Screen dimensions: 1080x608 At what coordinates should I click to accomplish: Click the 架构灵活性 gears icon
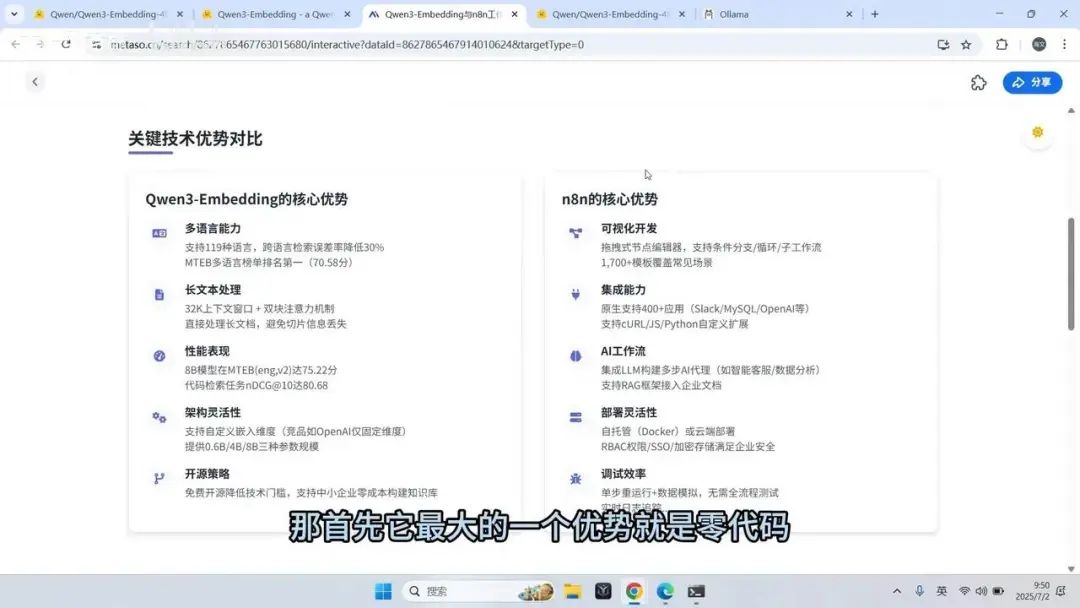[x=159, y=417]
